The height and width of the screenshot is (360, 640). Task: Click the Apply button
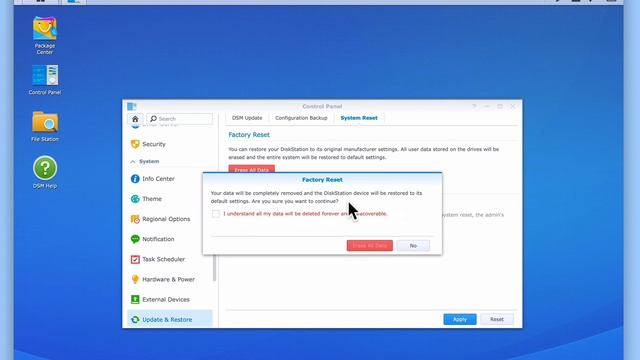coord(460,319)
